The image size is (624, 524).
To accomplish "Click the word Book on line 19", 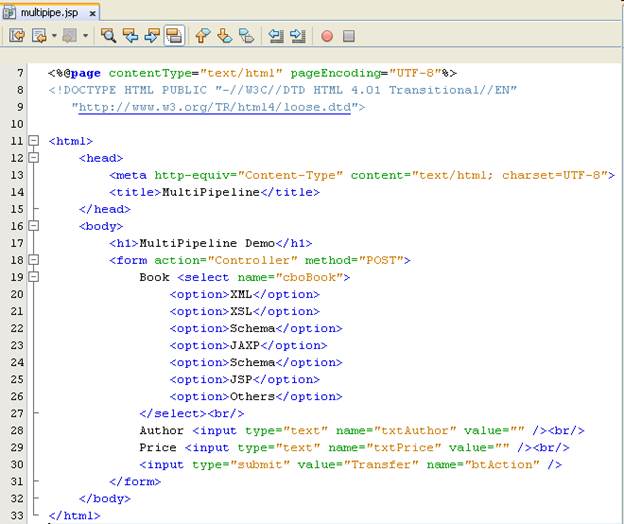I will (x=154, y=277).
